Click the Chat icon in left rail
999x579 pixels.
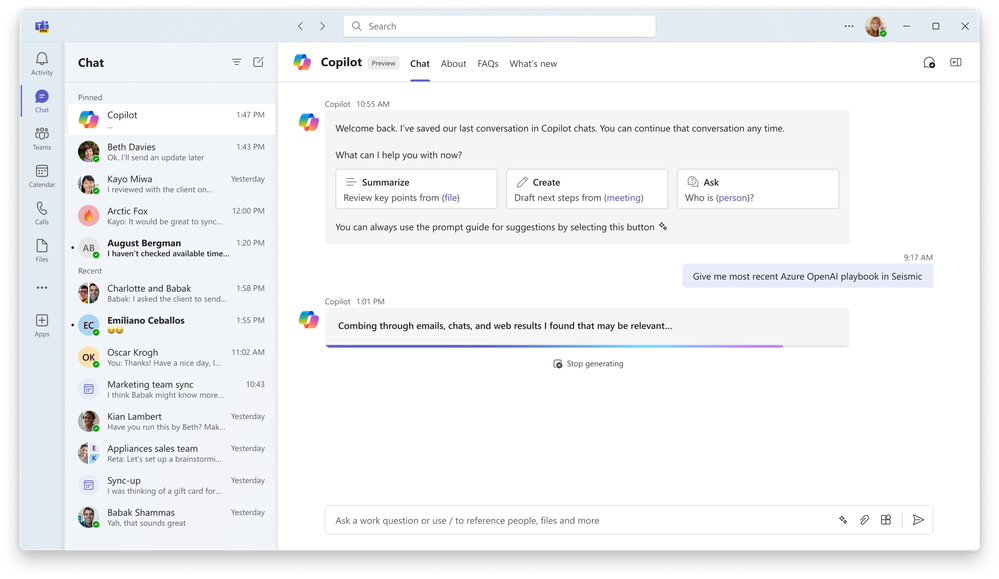pyautogui.click(x=42, y=101)
